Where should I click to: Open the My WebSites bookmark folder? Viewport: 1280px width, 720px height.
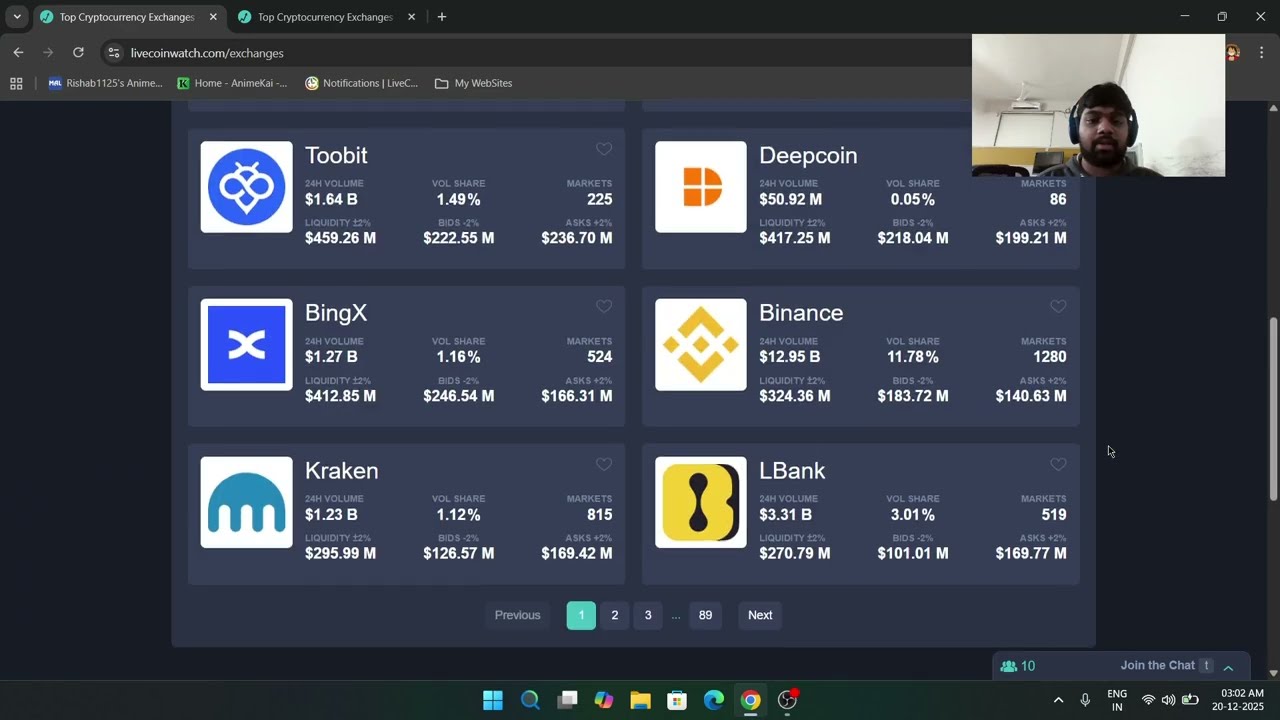(474, 83)
